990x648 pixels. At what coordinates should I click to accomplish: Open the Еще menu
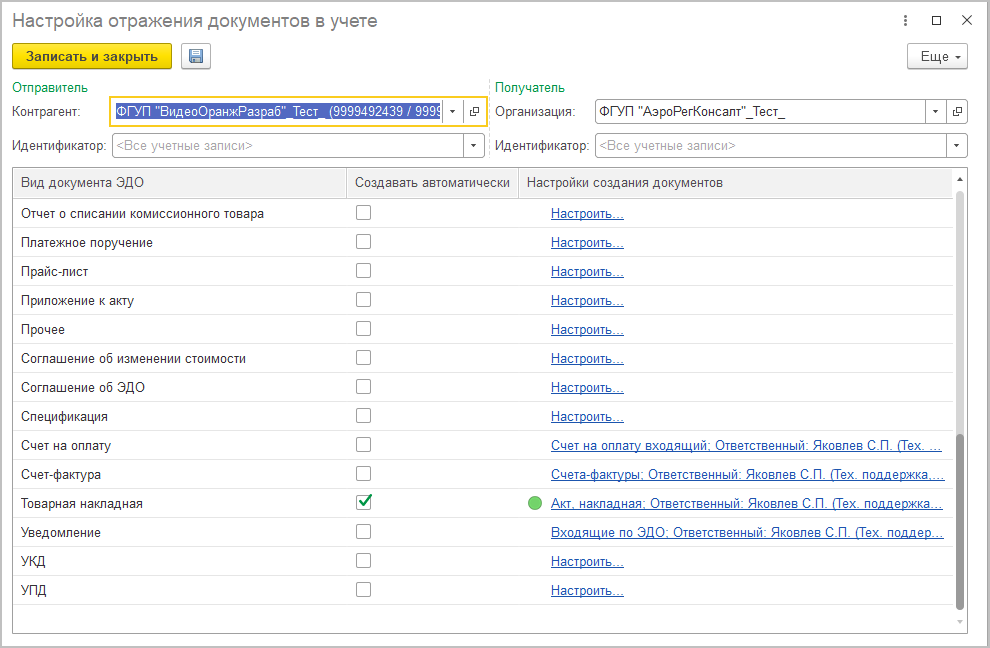point(937,57)
